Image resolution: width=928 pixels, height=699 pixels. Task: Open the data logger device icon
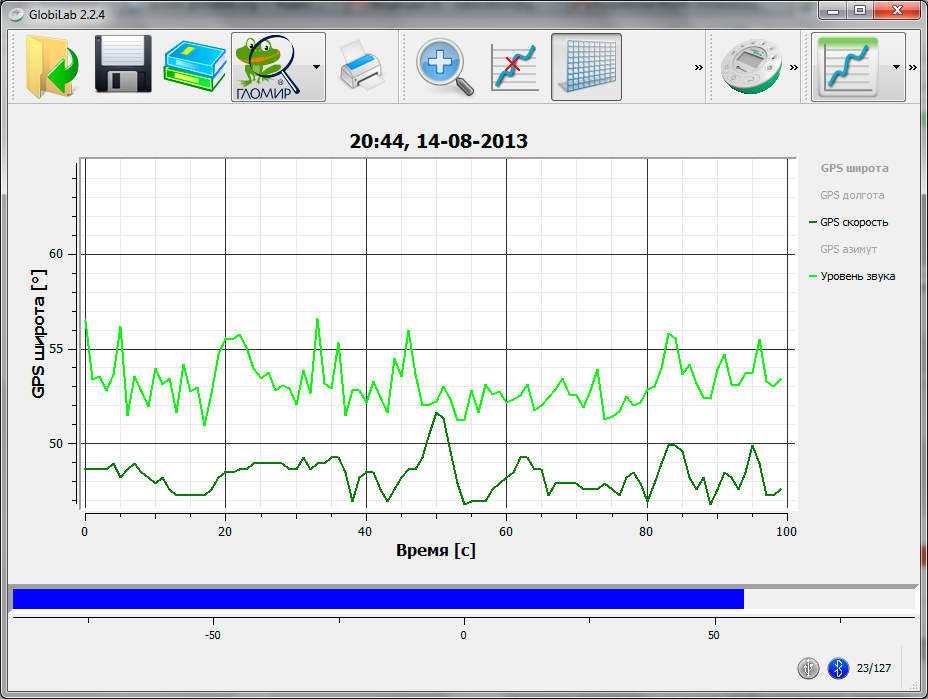tap(752, 67)
